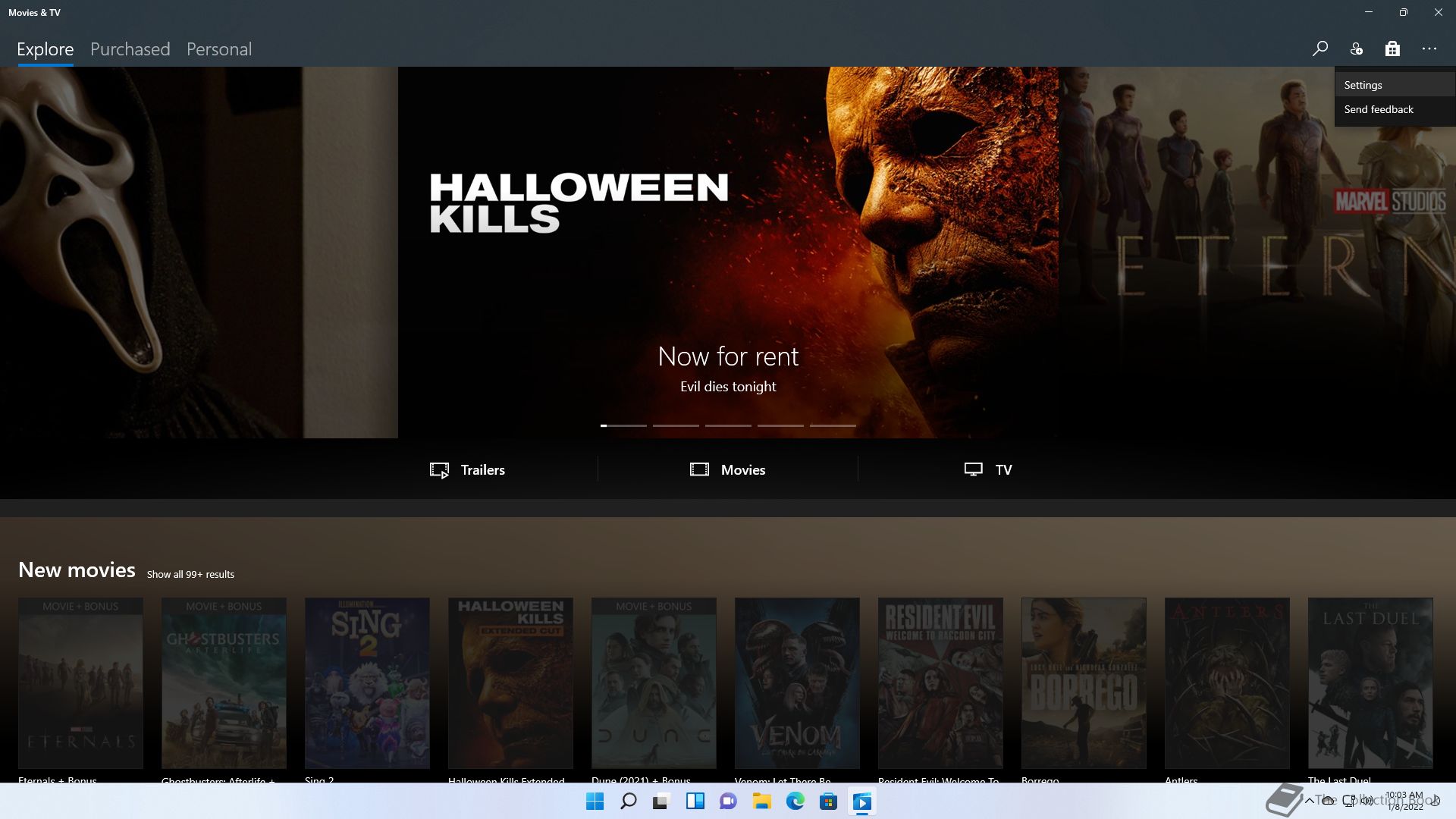
Task: Click the Now for rent heading
Action: [x=728, y=356]
